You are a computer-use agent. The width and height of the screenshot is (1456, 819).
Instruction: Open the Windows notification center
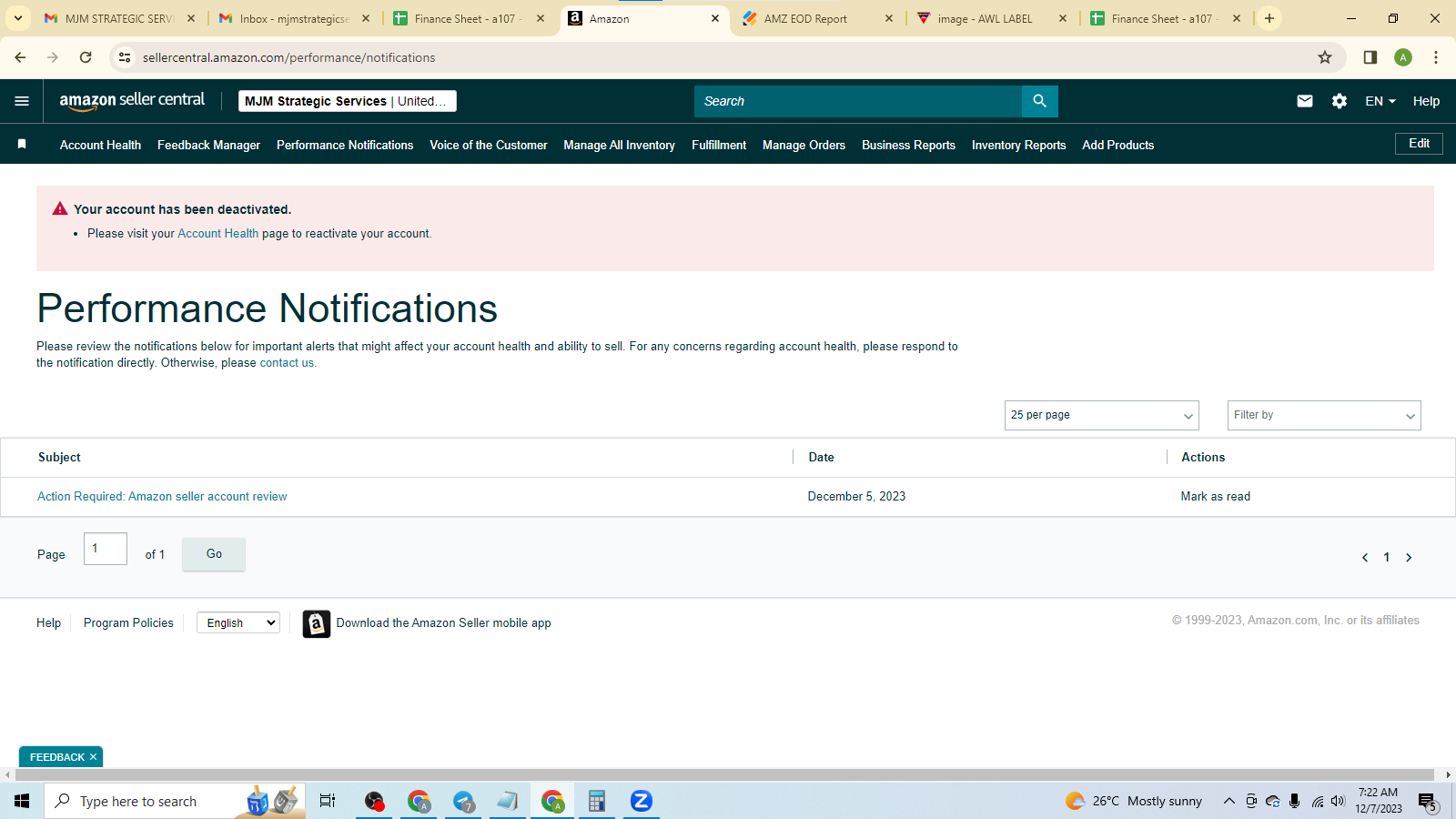(x=1427, y=801)
